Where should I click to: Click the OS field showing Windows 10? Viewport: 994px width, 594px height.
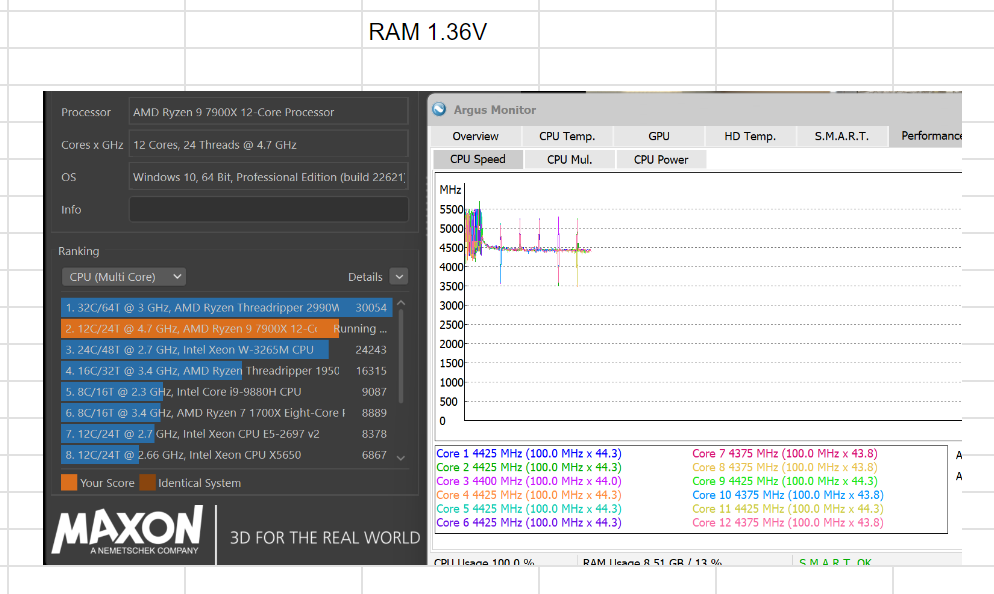[x=269, y=177]
